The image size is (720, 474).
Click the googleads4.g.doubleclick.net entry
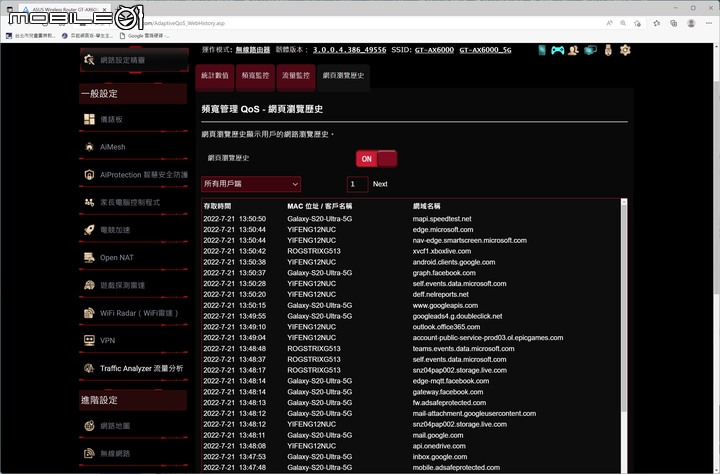pos(457,316)
